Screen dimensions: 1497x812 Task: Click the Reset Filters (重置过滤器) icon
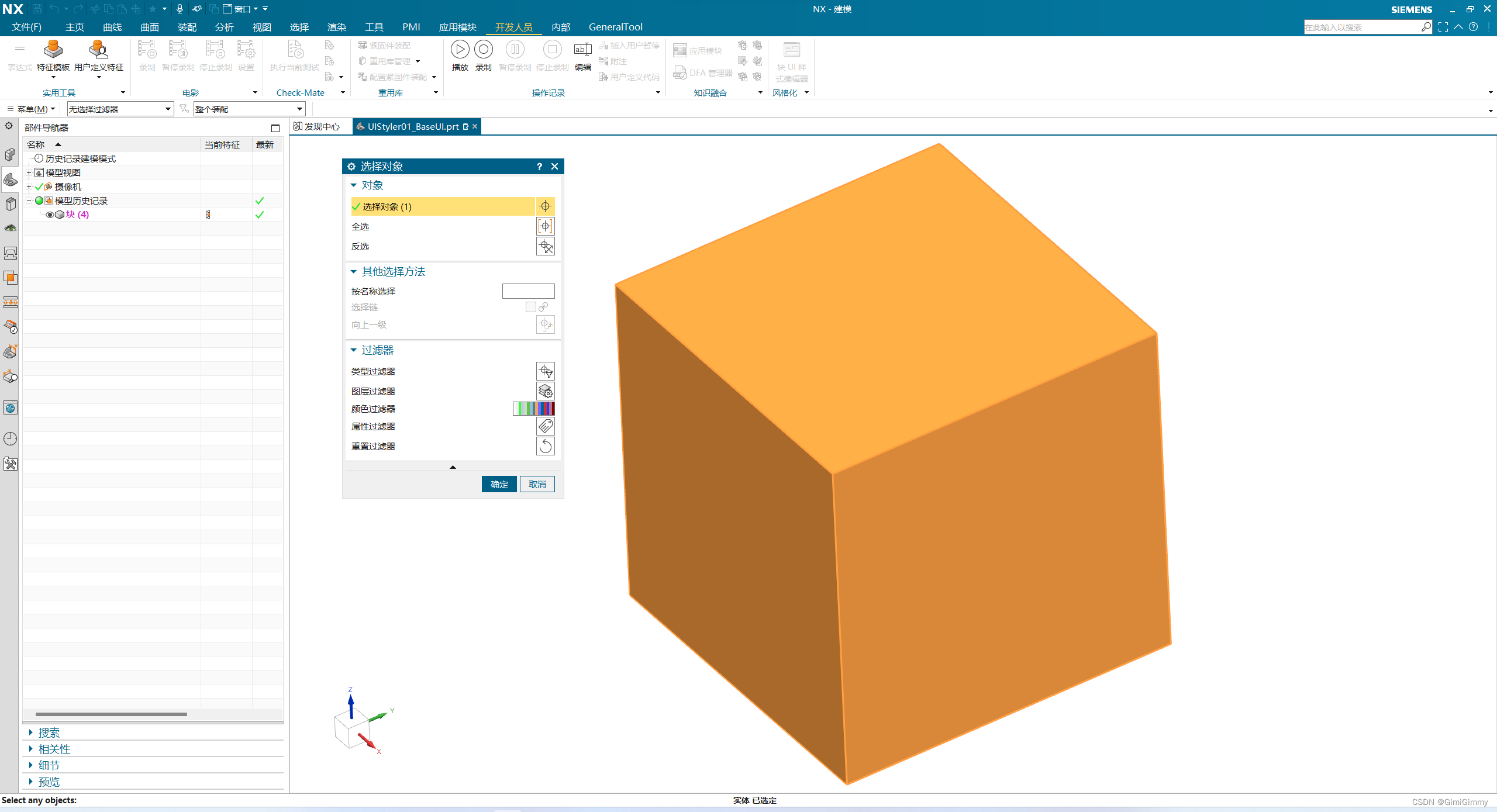click(545, 446)
